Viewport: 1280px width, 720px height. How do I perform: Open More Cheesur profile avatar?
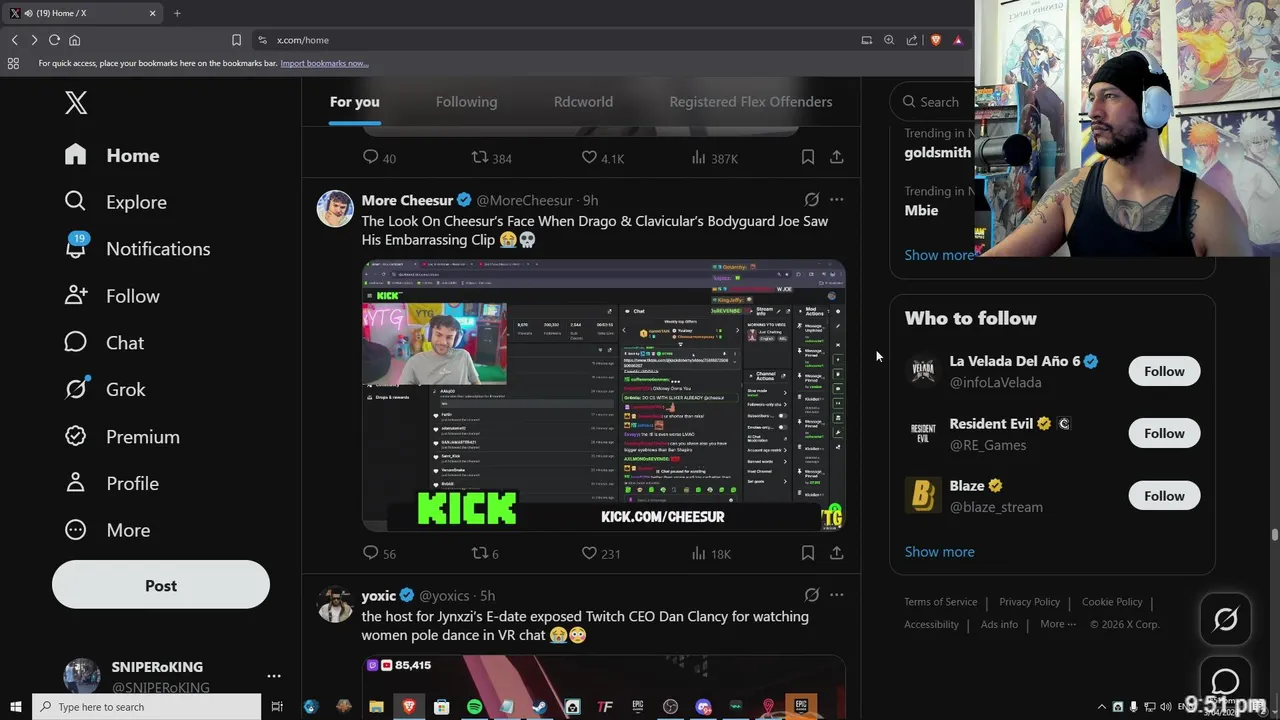[335, 209]
